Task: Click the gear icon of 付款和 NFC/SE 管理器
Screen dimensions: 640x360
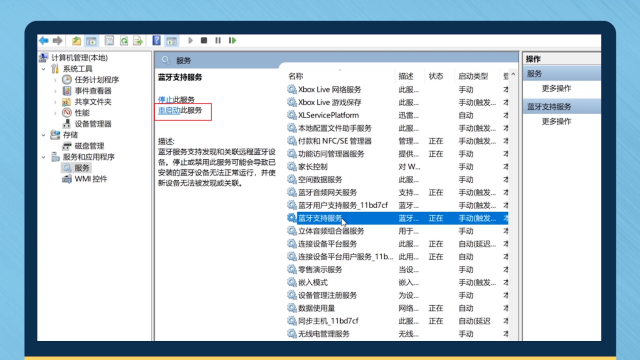Action: coord(291,141)
